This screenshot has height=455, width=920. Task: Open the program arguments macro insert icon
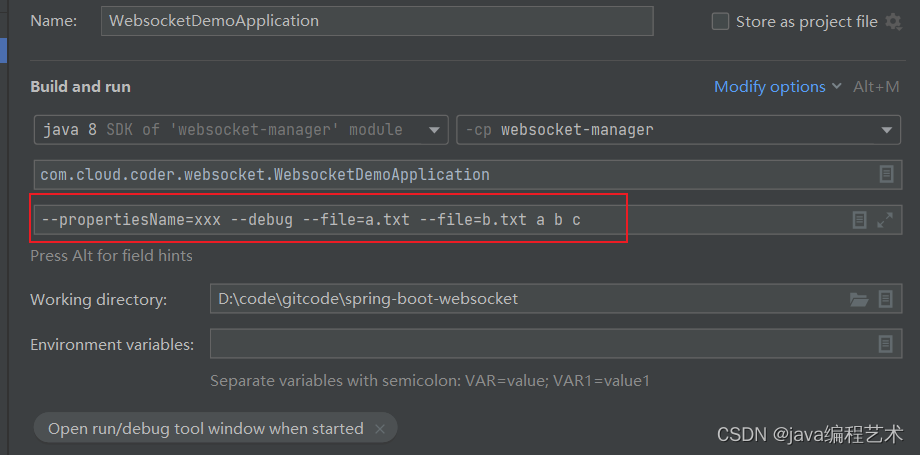click(x=859, y=220)
